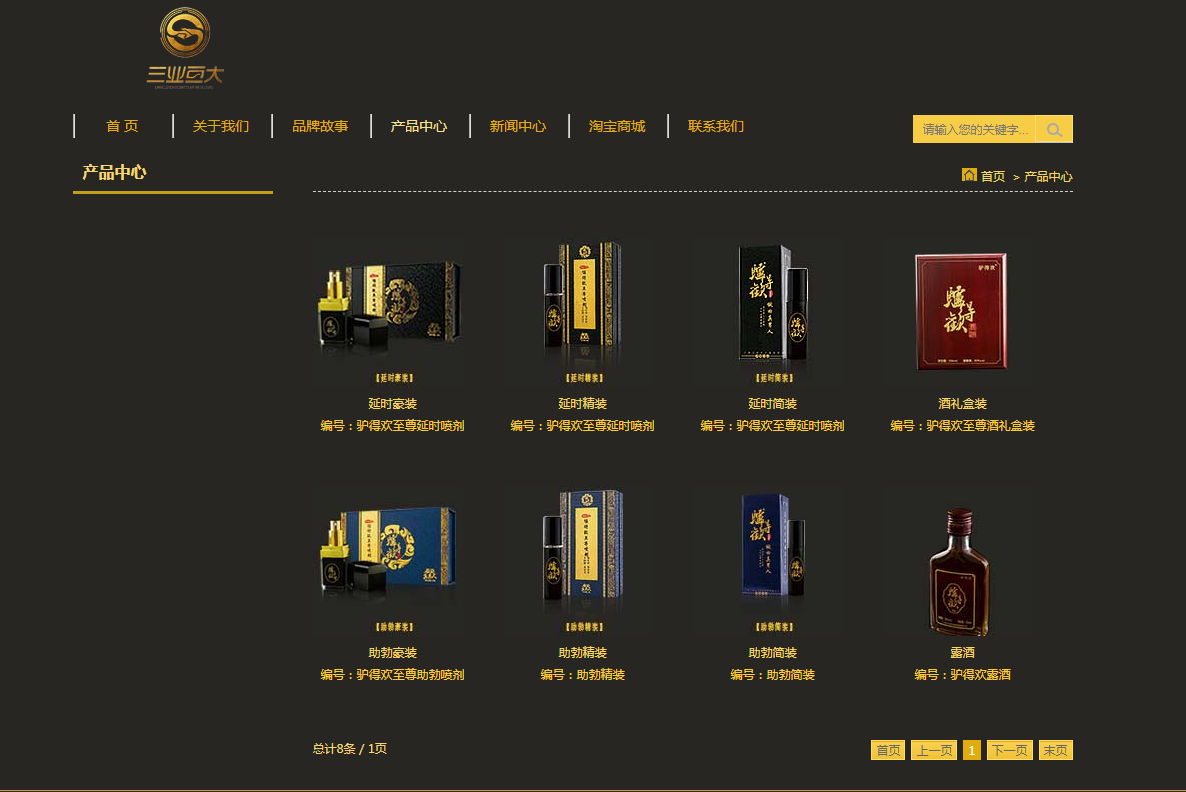The image size is (1186, 792).
Task: Click the magnifier search icon
Action: [1054, 129]
